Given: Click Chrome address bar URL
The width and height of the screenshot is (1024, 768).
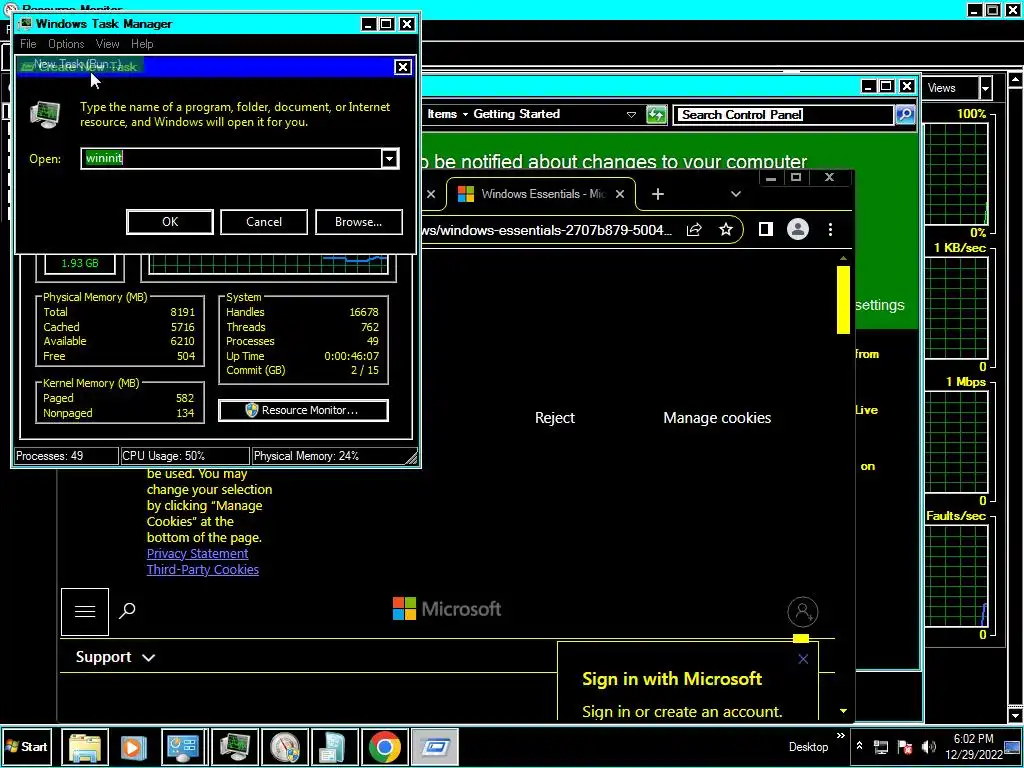Looking at the screenshot, I should (545, 230).
